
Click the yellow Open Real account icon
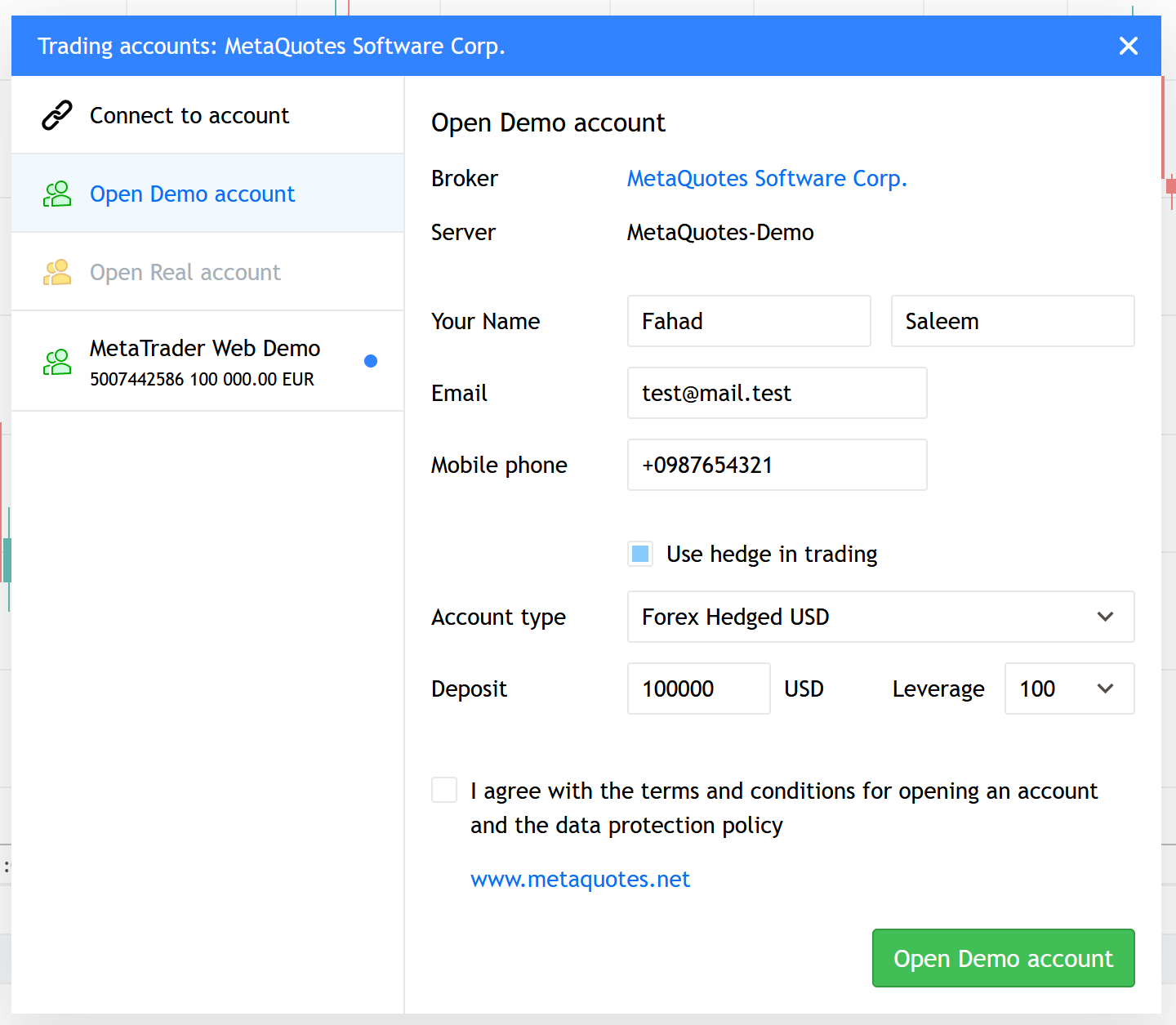pos(57,272)
